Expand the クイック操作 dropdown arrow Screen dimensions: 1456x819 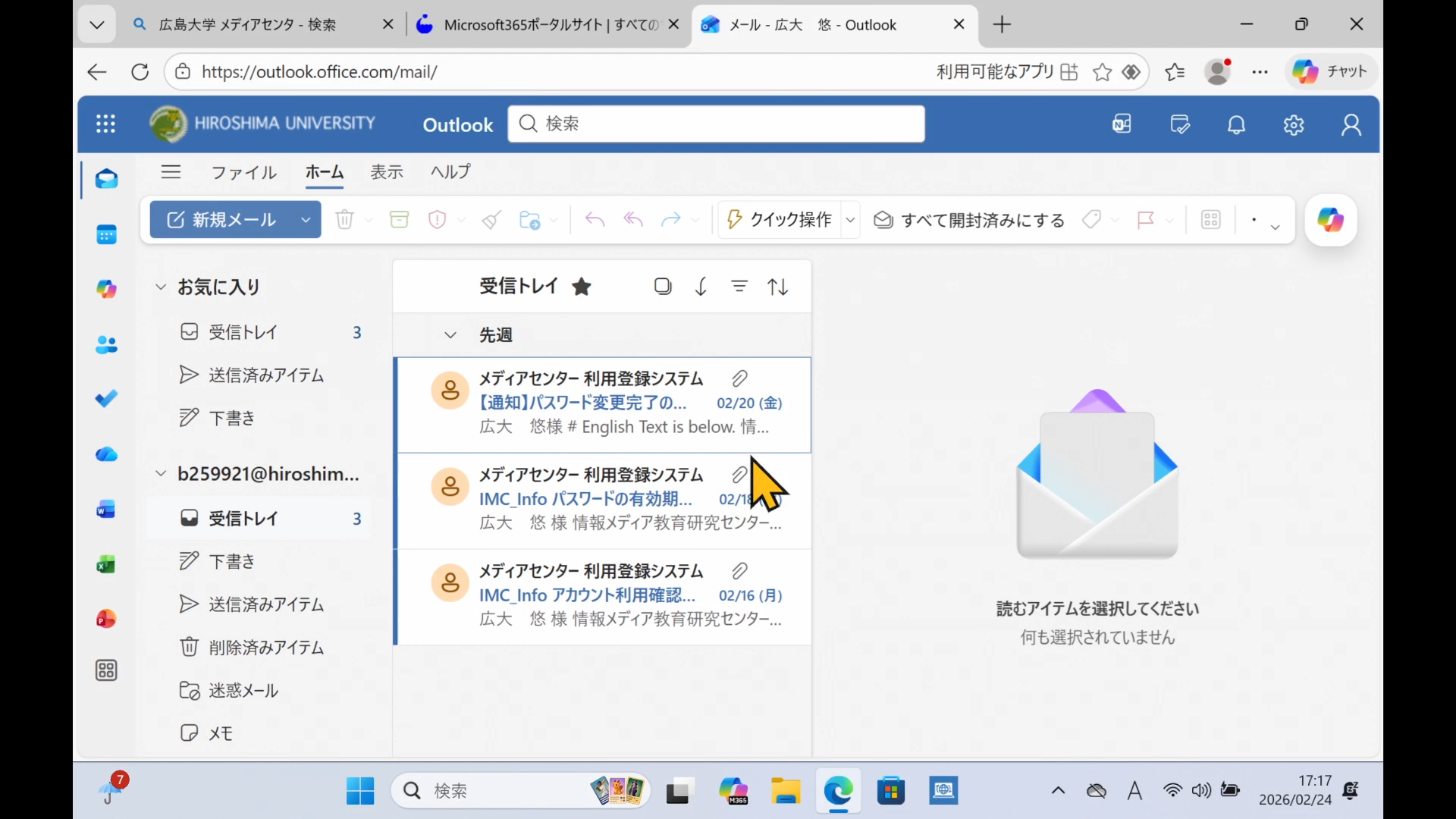[x=851, y=220]
